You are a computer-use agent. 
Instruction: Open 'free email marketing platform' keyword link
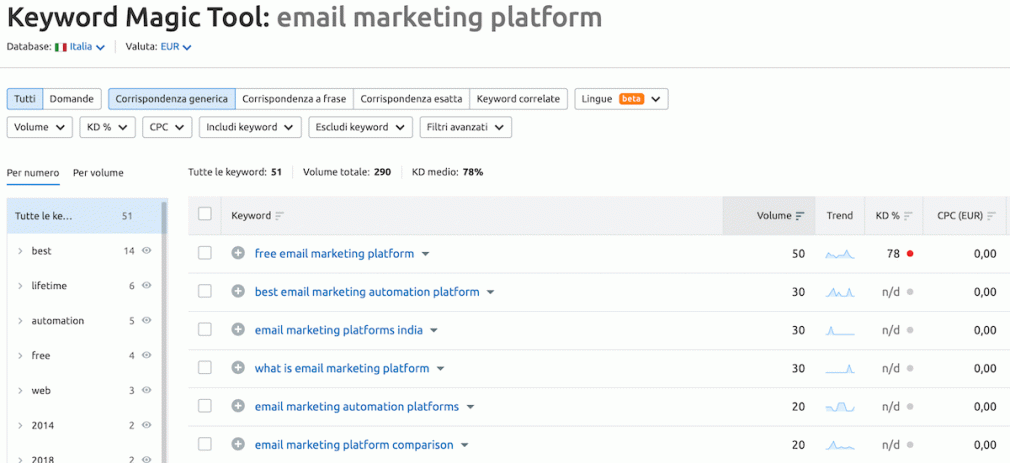tap(334, 254)
